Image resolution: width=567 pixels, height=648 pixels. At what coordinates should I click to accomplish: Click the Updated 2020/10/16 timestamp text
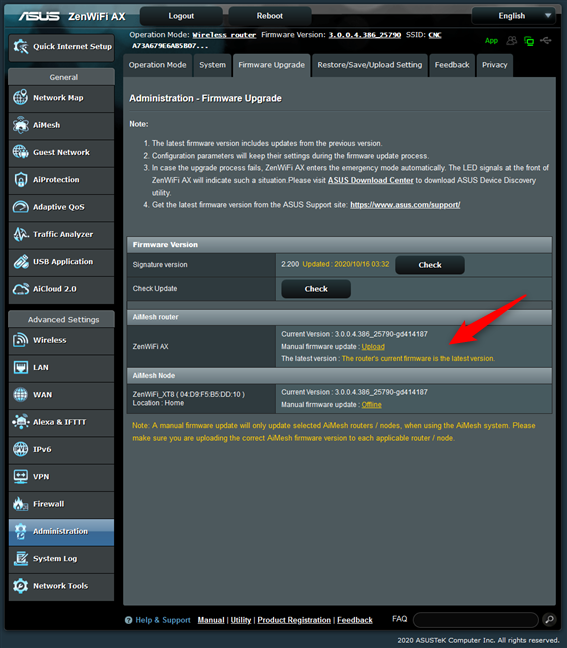(x=346, y=264)
